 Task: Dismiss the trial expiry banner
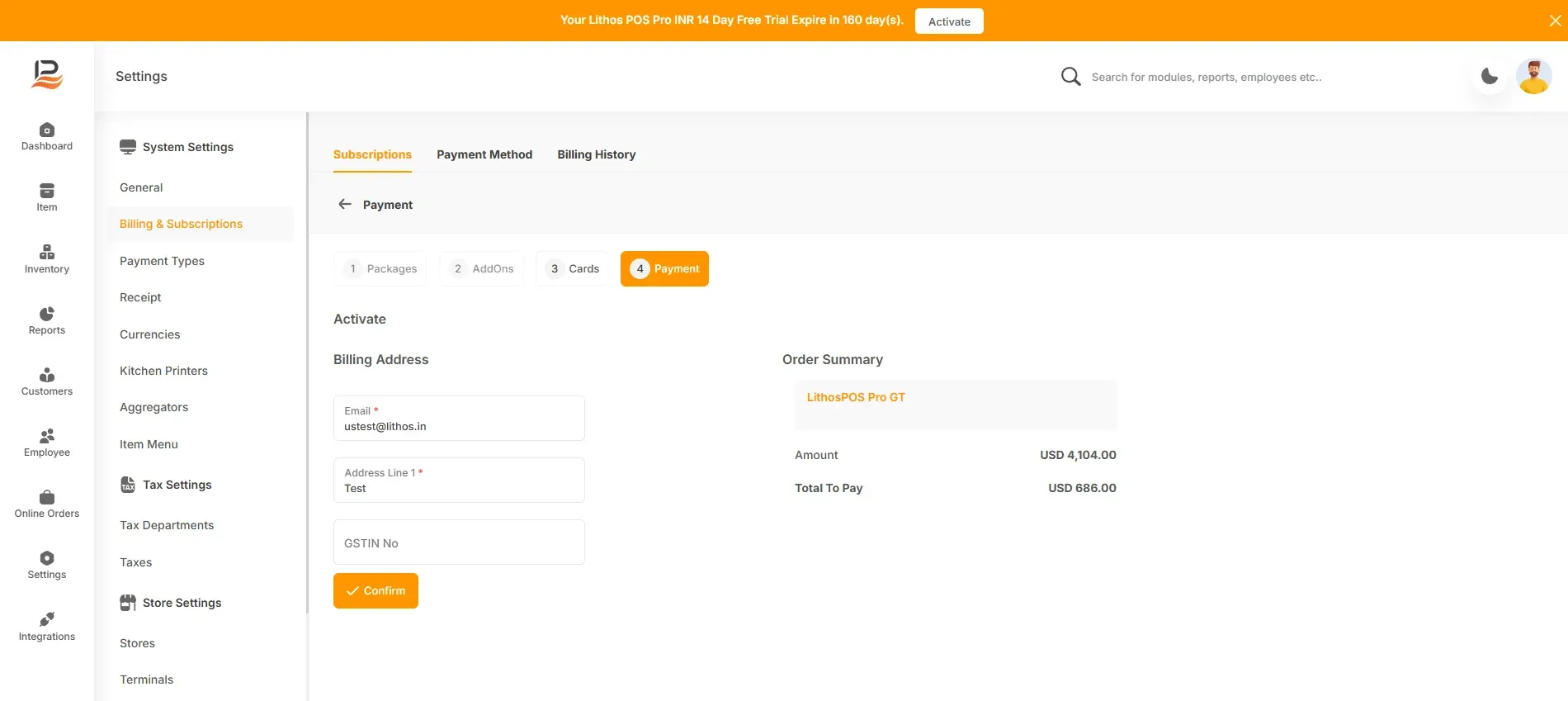click(1555, 21)
